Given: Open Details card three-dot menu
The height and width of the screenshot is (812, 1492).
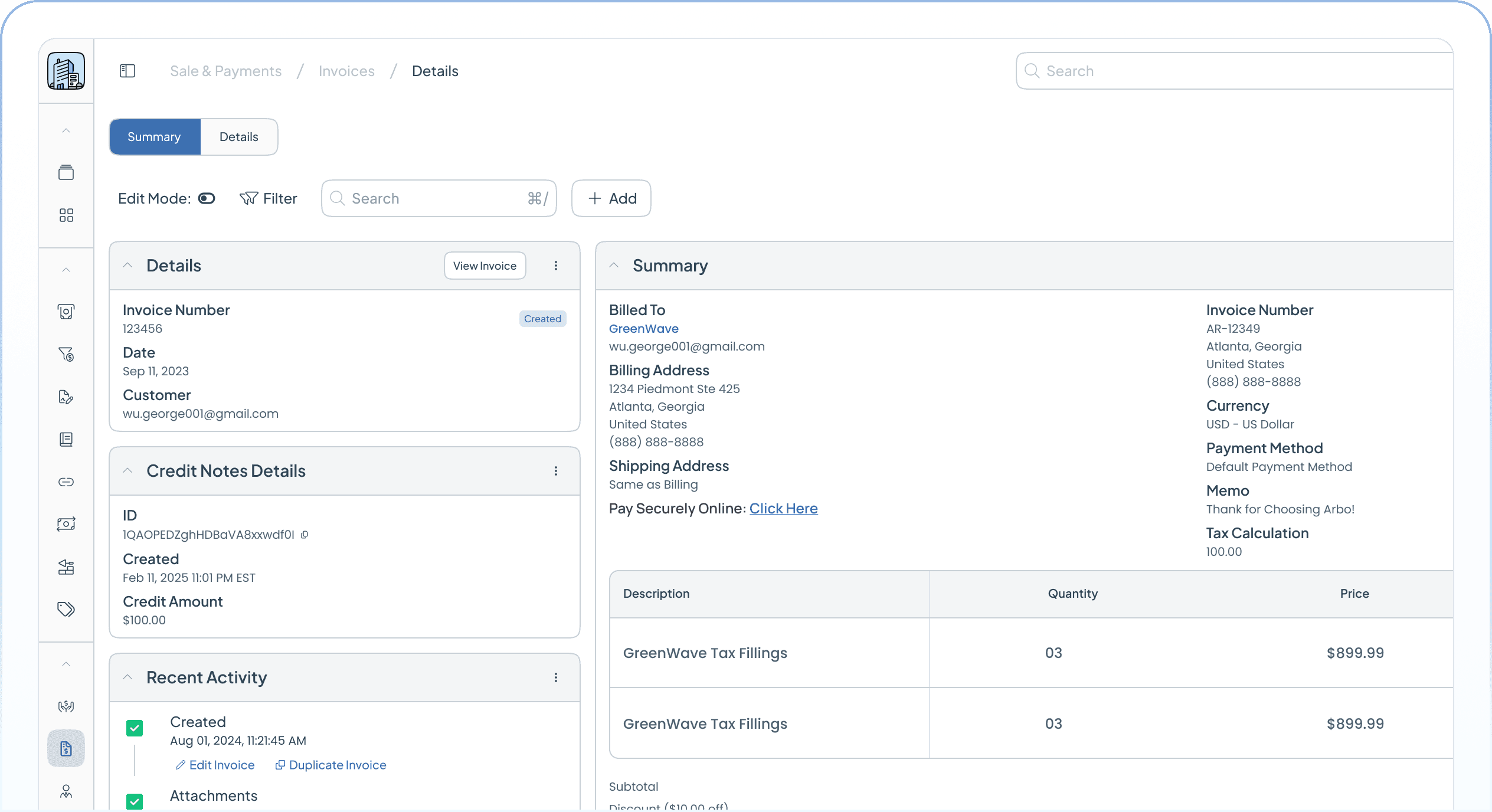Looking at the screenshot, I should 555,266.
